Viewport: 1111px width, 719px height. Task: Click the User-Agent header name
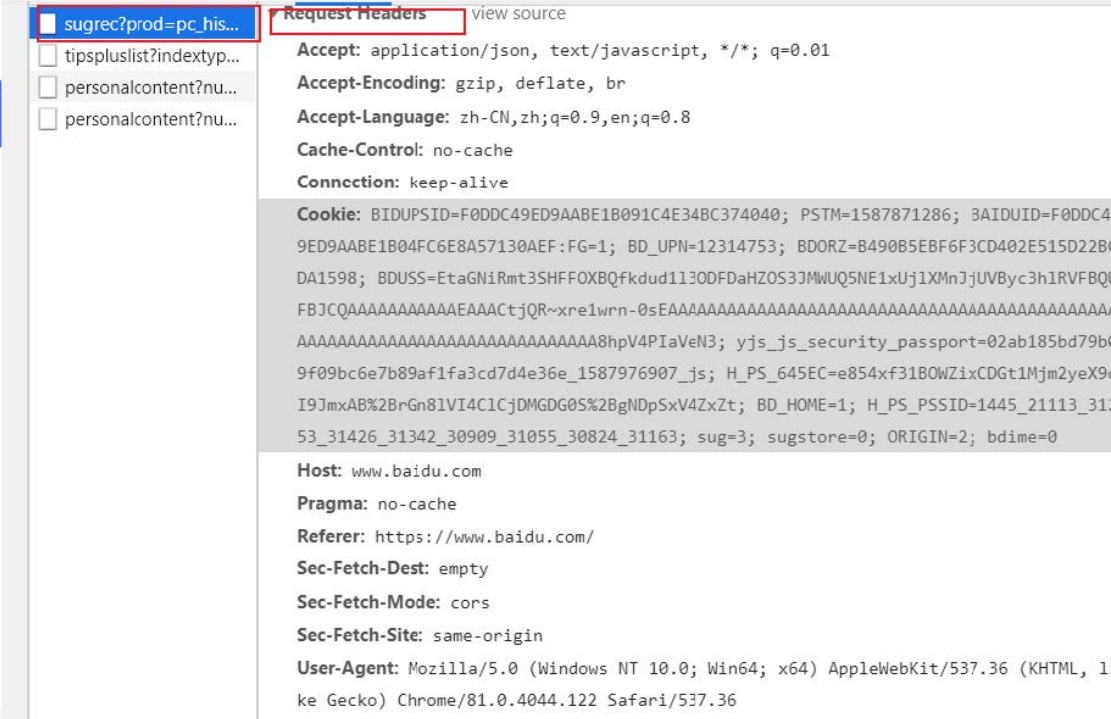(x=347, y=668)
